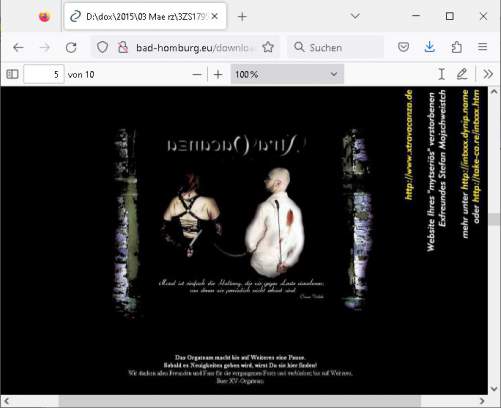501x408 pixels.
Task: Expand the PDF tools overflow chevrons
Action: 488,74
